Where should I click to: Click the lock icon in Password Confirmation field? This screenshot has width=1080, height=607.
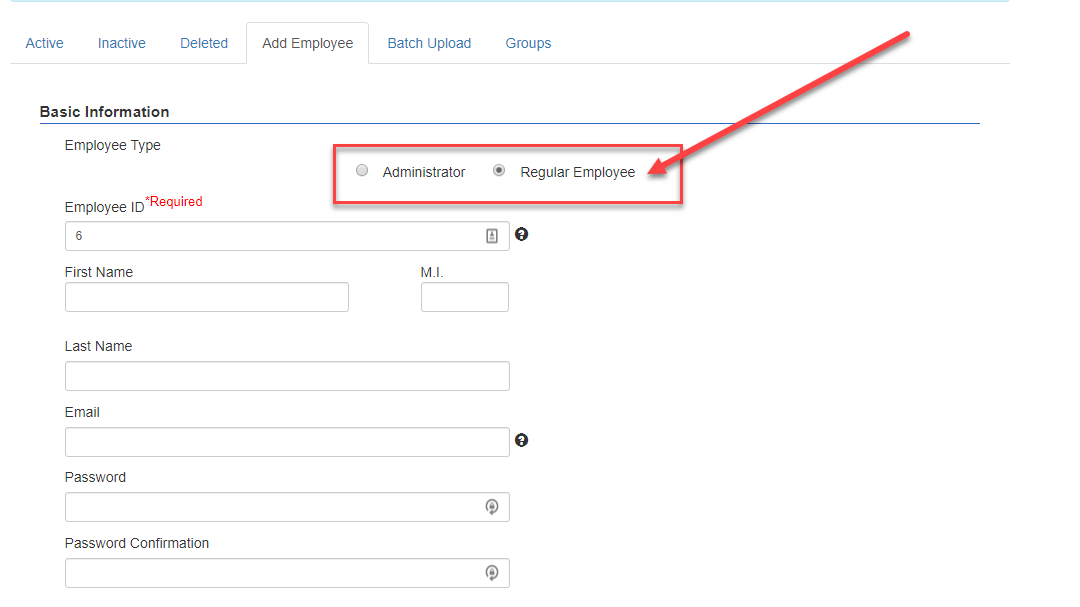tap(491, 572)
